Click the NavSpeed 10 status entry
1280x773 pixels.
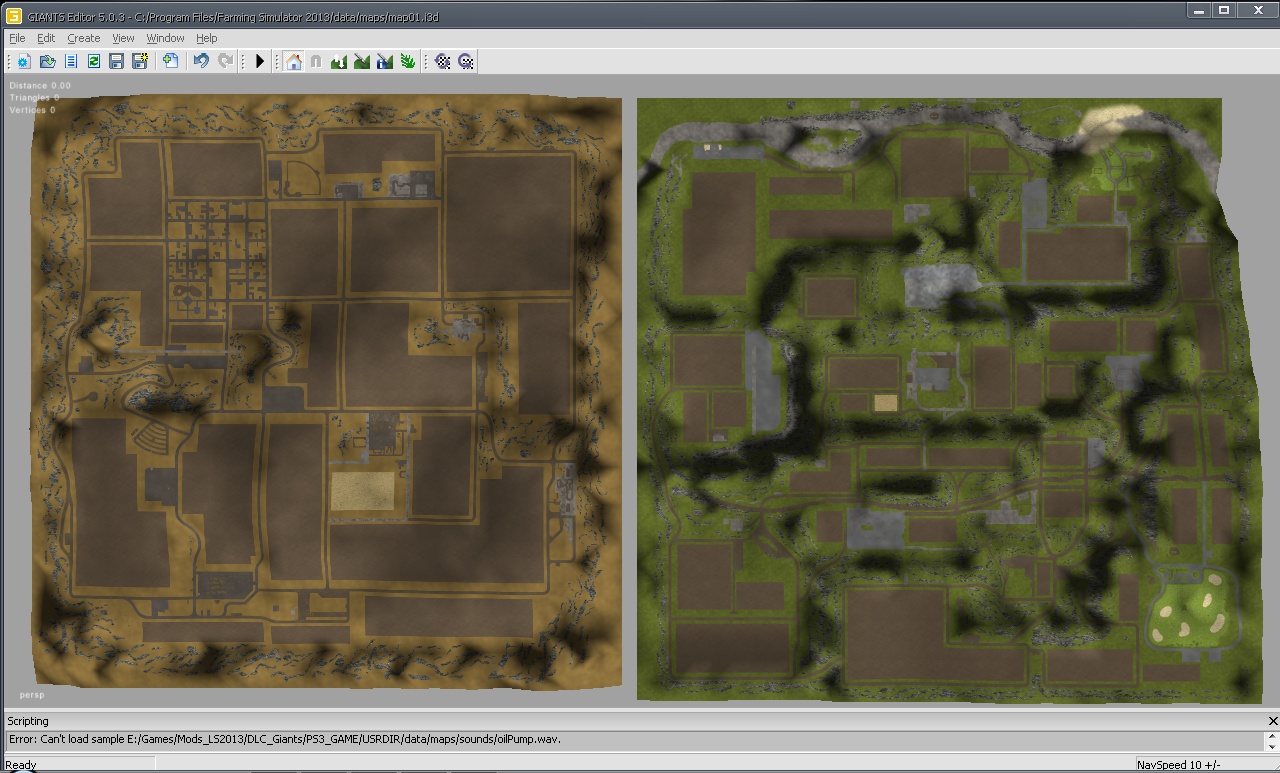pos(1177,765)
